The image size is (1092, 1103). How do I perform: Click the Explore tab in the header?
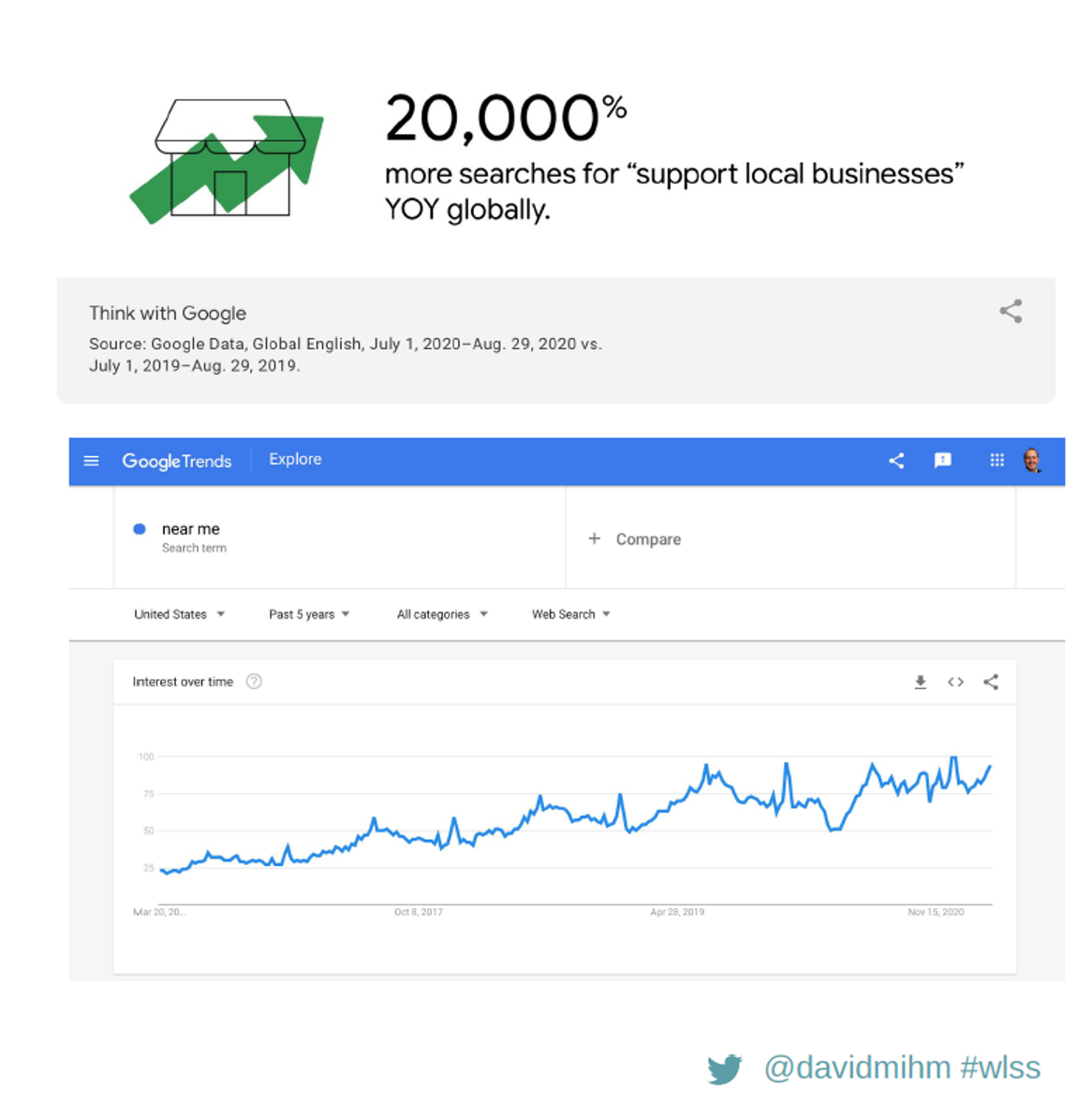(x=295, y=460)
